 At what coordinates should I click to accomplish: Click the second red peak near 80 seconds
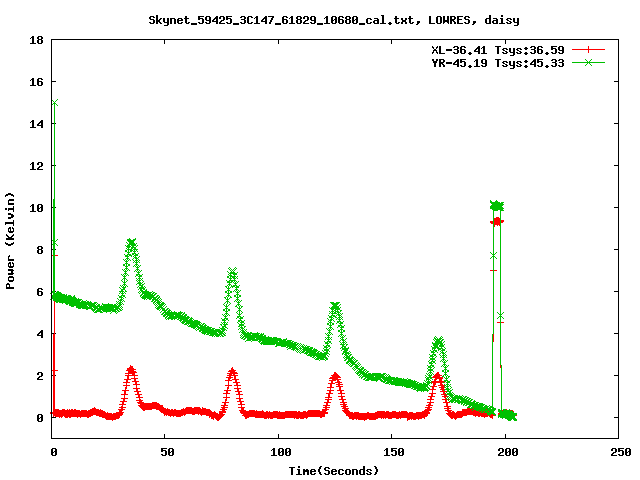click(x=232, y=372)
